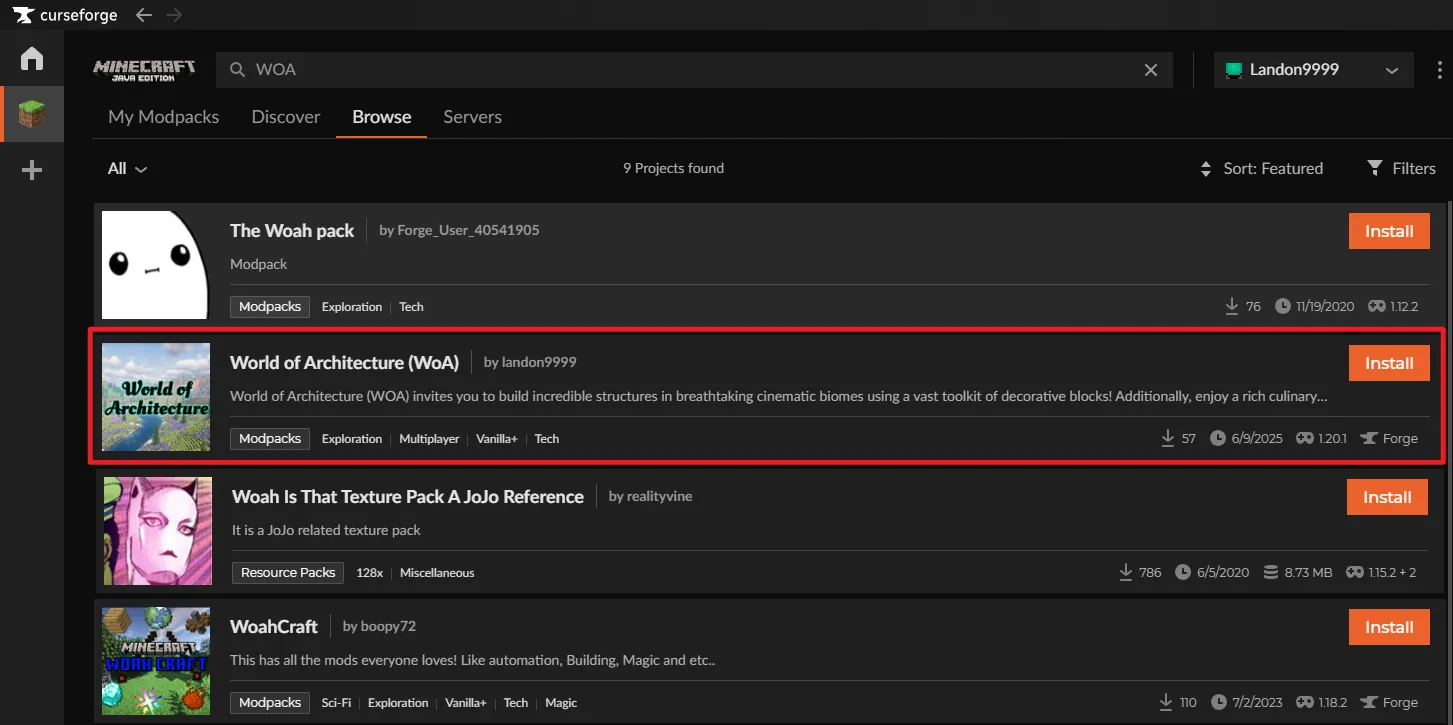Click file size icon beside 8.73 MB

1271,572
